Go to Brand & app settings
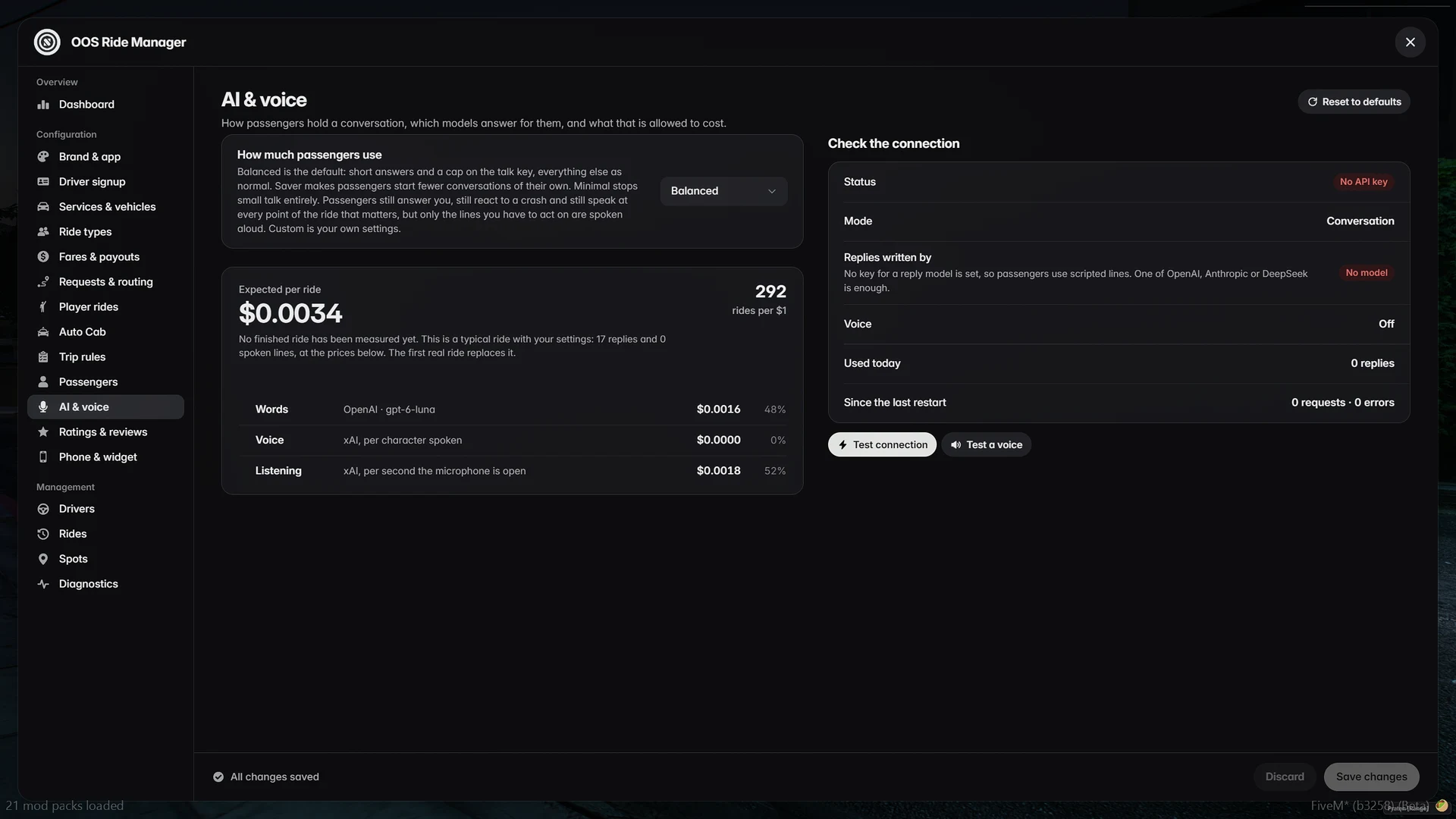This screenshot has width=1456, height=819. click(x=105, y=157)
